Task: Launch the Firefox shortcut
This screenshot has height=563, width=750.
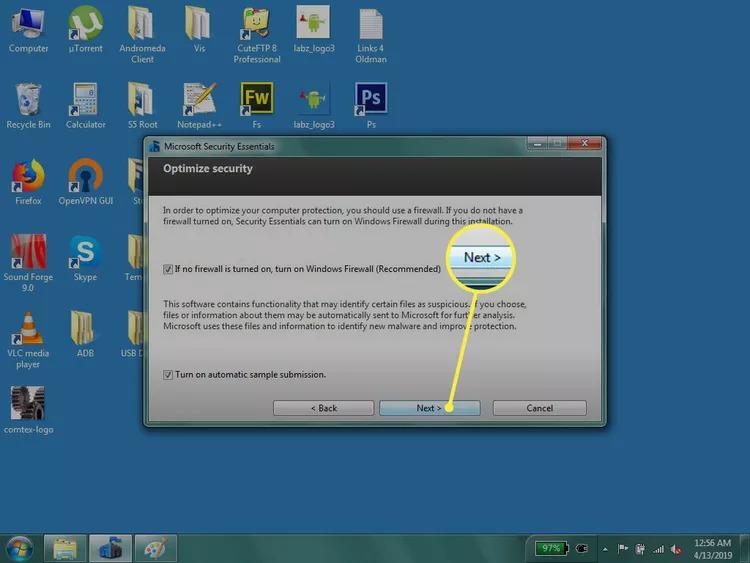Action: [28, 182]
